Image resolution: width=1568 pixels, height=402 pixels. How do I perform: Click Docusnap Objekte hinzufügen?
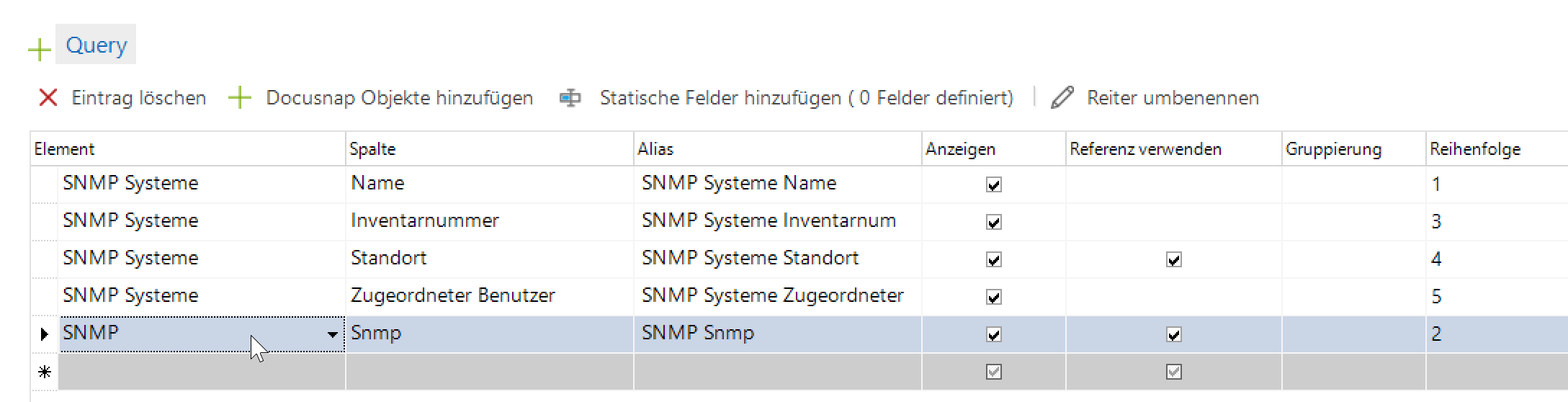[x=399, y=97]
